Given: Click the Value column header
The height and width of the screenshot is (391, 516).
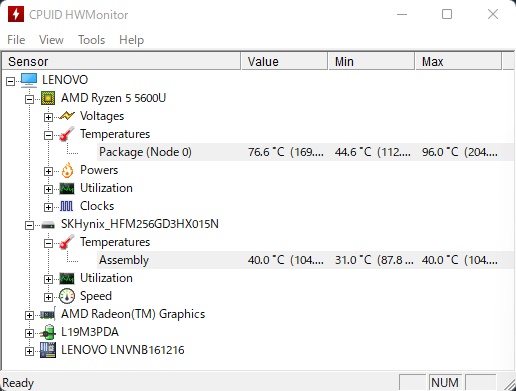Looking at the screenshot, I should pos(284,62).
